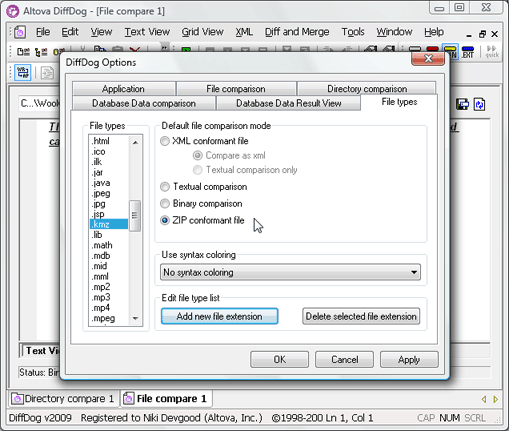Open the Text View menu
The width and height of the screenshot is (509, 431).
[147, 32]
